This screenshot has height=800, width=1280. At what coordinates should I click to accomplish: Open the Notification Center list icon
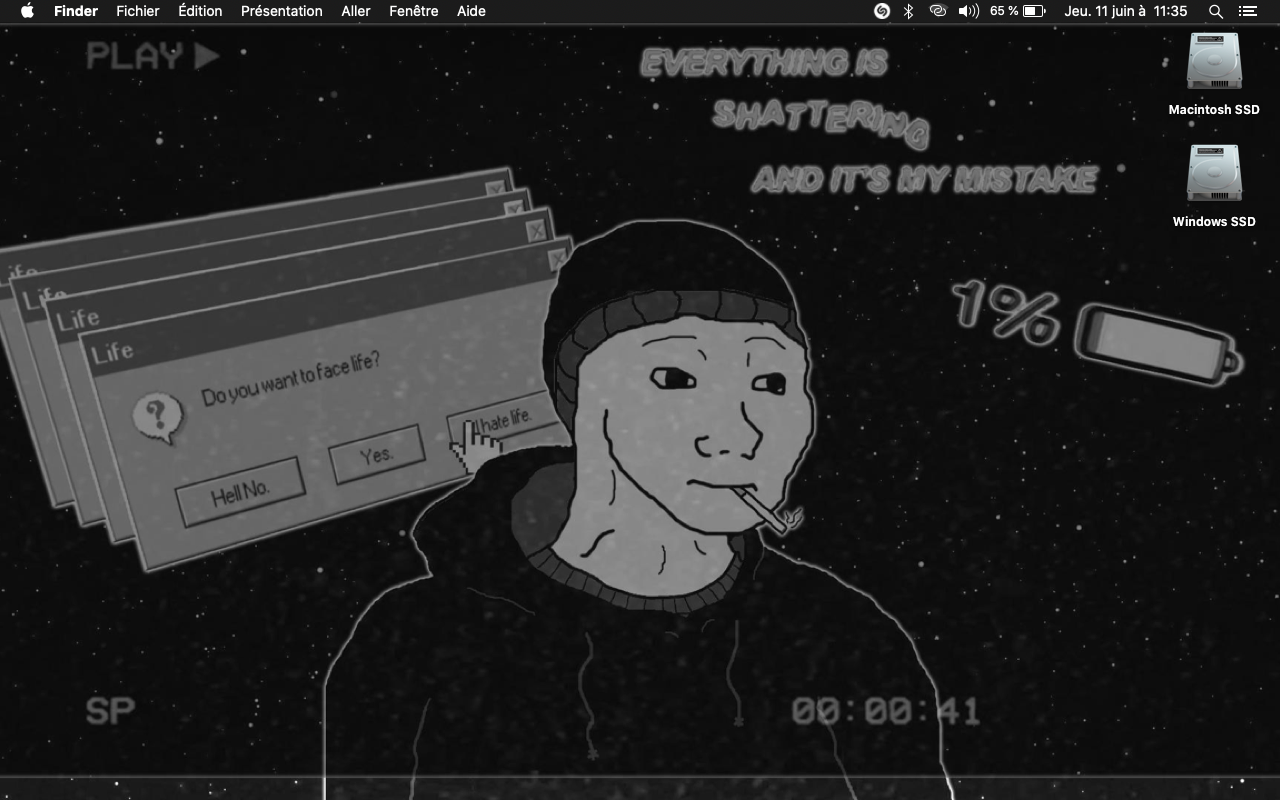click(1247, 11)
